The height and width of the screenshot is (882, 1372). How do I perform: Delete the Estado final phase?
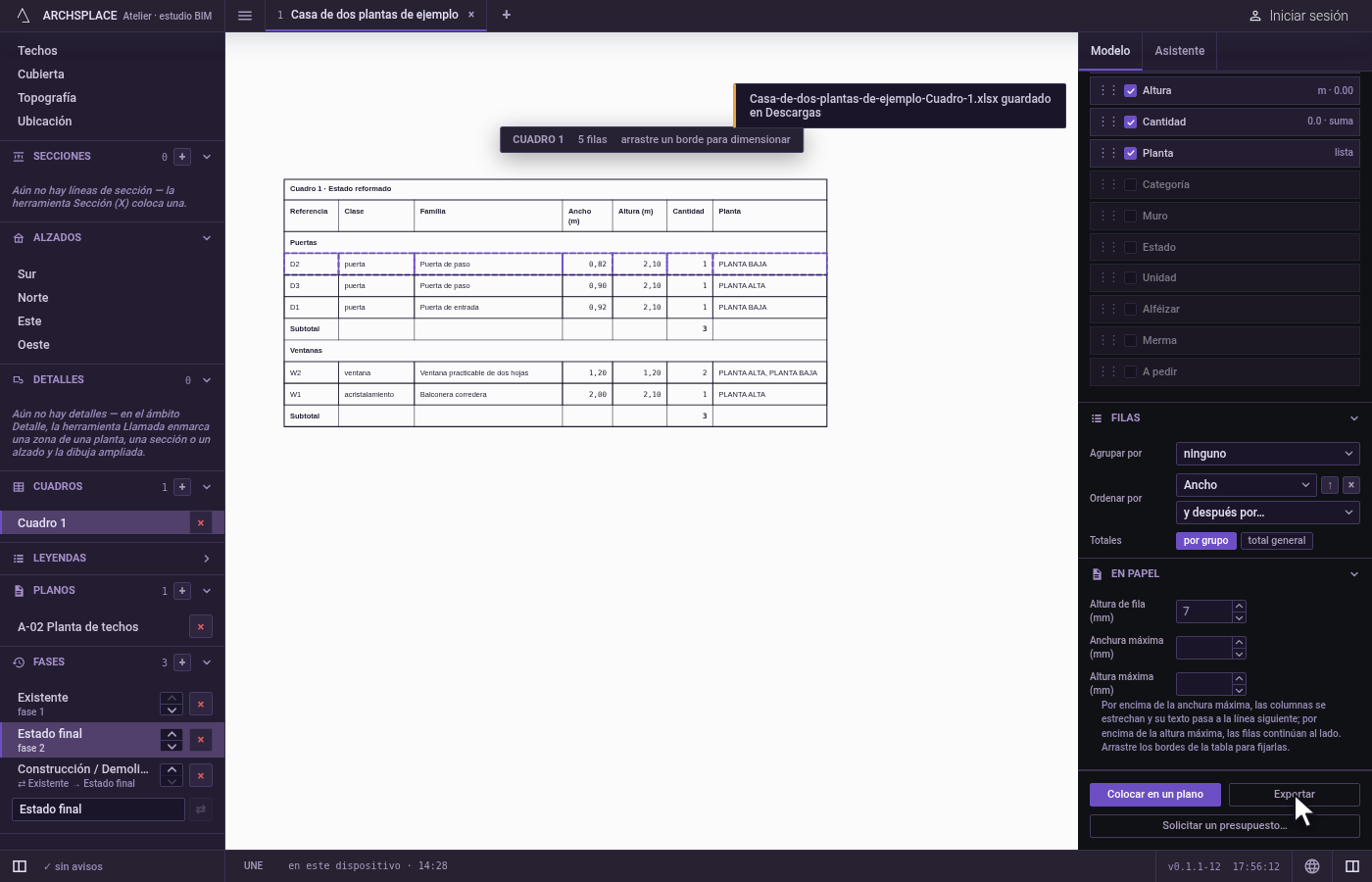click(x=201, y=740)
